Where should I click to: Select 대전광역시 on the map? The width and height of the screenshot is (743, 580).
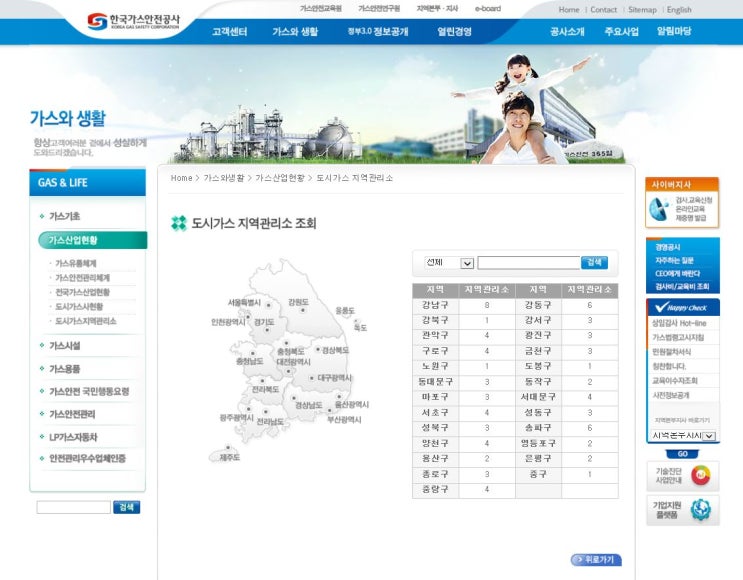294,362
